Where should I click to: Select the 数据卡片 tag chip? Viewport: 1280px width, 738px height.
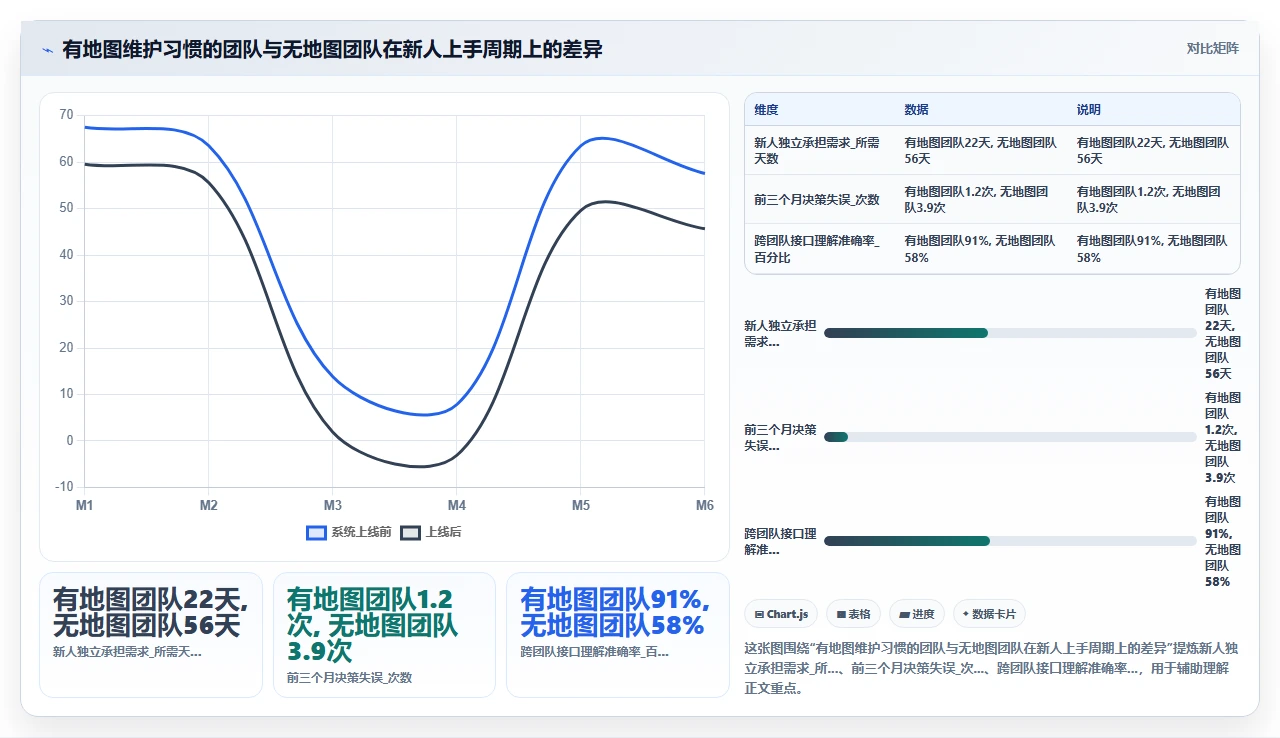(x=990, y=614)
